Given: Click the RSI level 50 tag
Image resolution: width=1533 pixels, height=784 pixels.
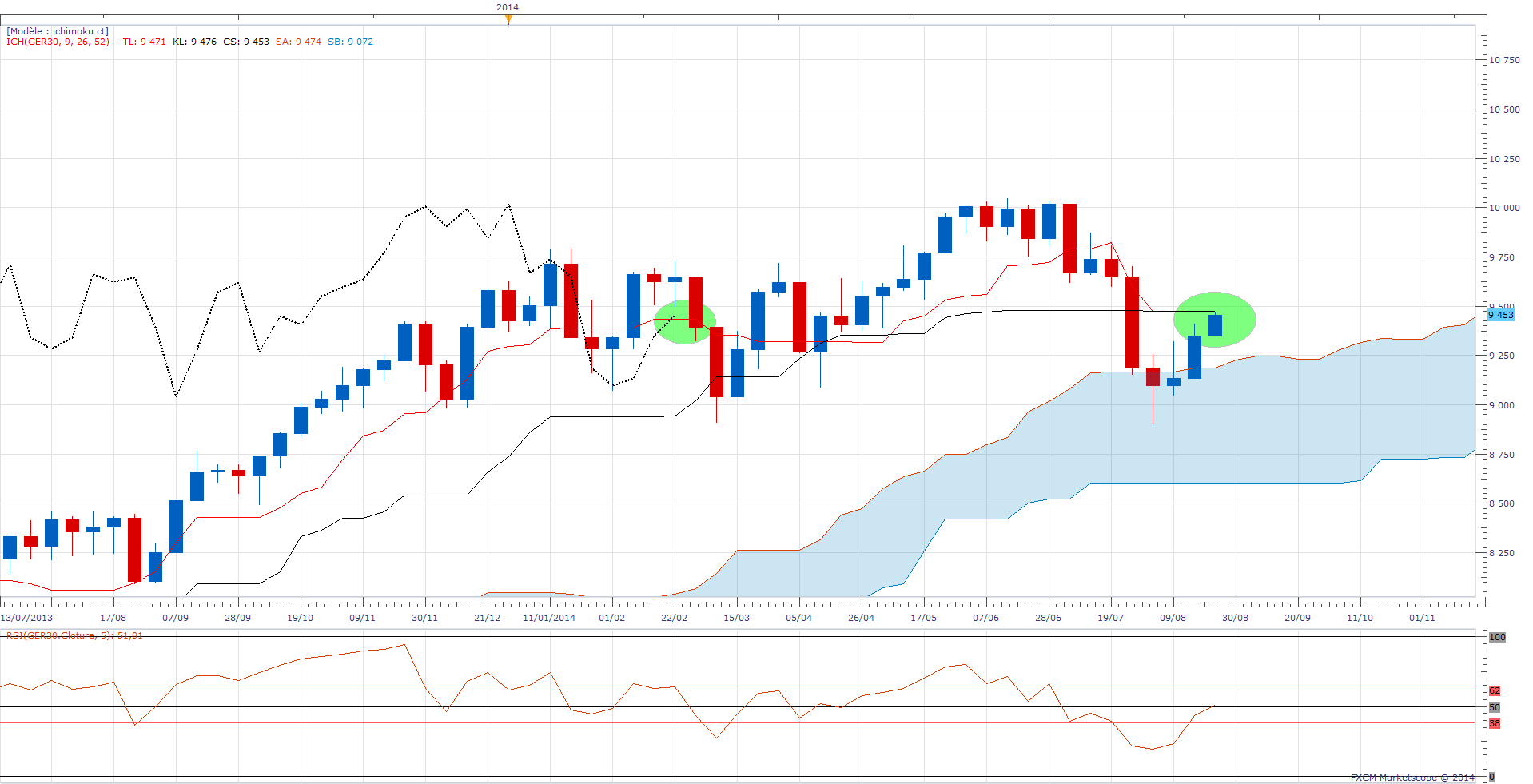Looking at the screenshot, I should (1494, 707).
